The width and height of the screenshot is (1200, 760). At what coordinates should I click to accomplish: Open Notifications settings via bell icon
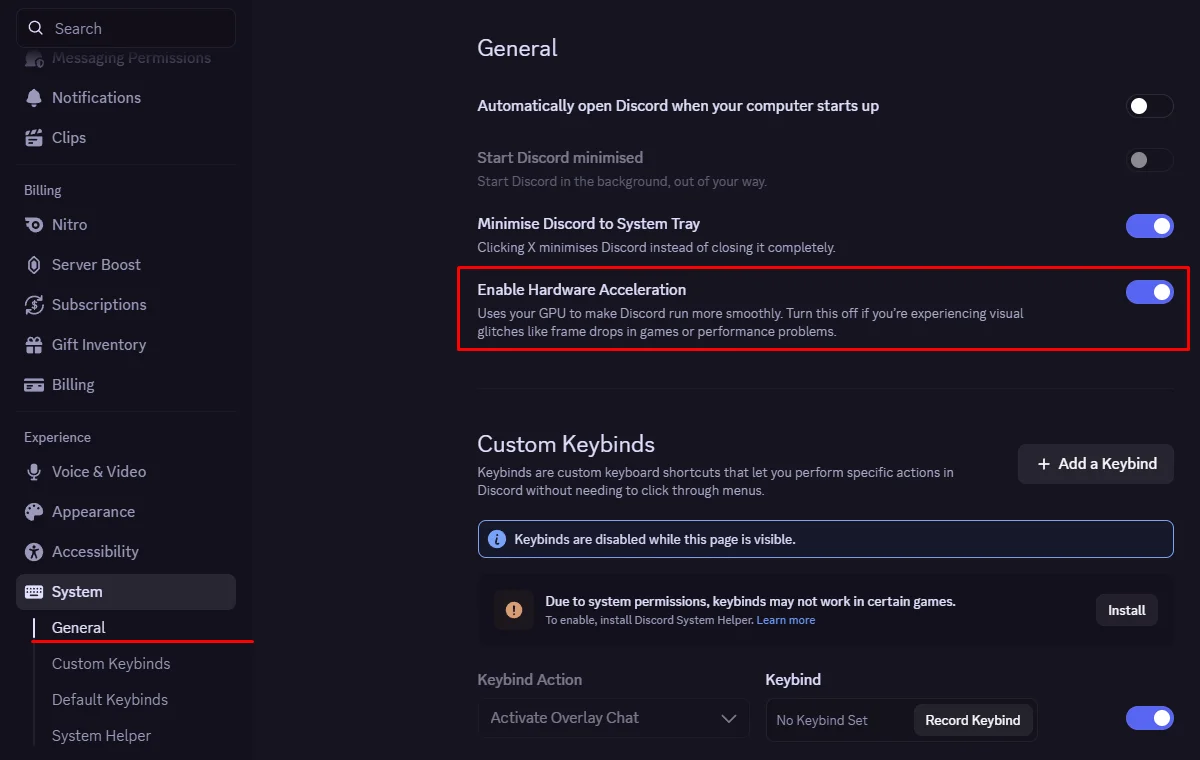pyautogui.click(x=35, y=97)
